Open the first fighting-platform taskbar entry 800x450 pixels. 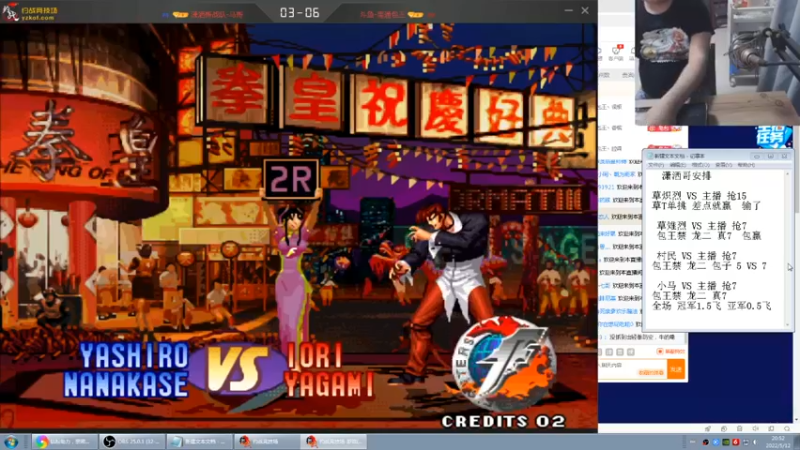[x=267, y=442]
